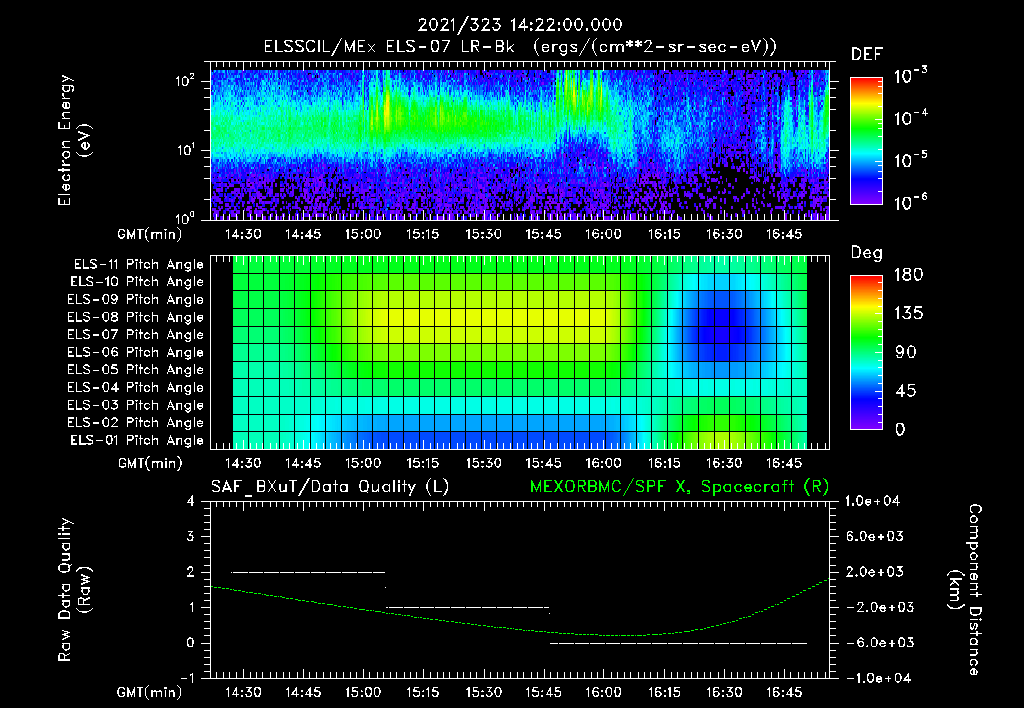The image size is (1024, 708).
Task: Click the 14:30 tick under data quality panel
Action: point(243,692)
